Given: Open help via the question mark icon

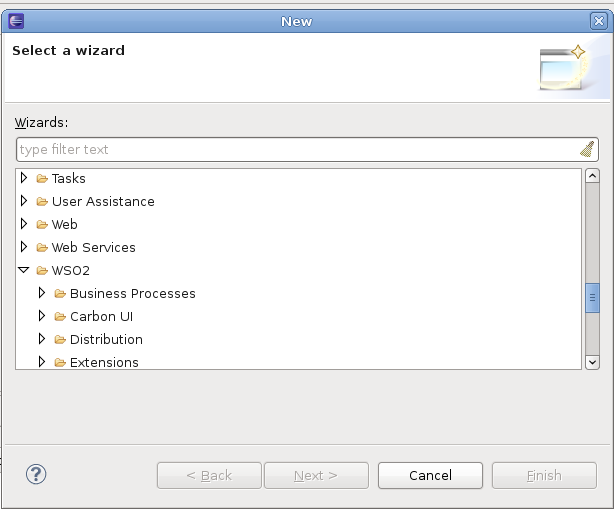Looking at the screenshot, I should pyautogui.click(x=36, y=474).
